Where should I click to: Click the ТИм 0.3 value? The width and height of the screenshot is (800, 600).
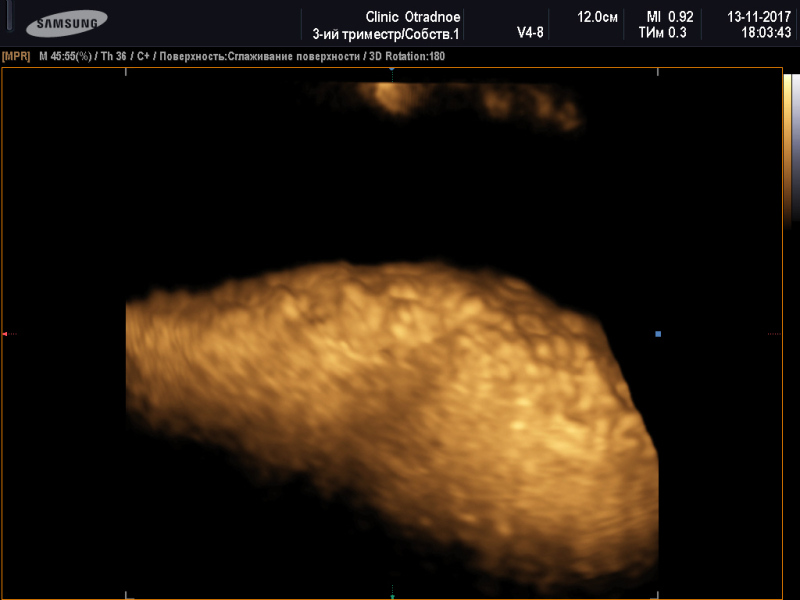[663, 33]
